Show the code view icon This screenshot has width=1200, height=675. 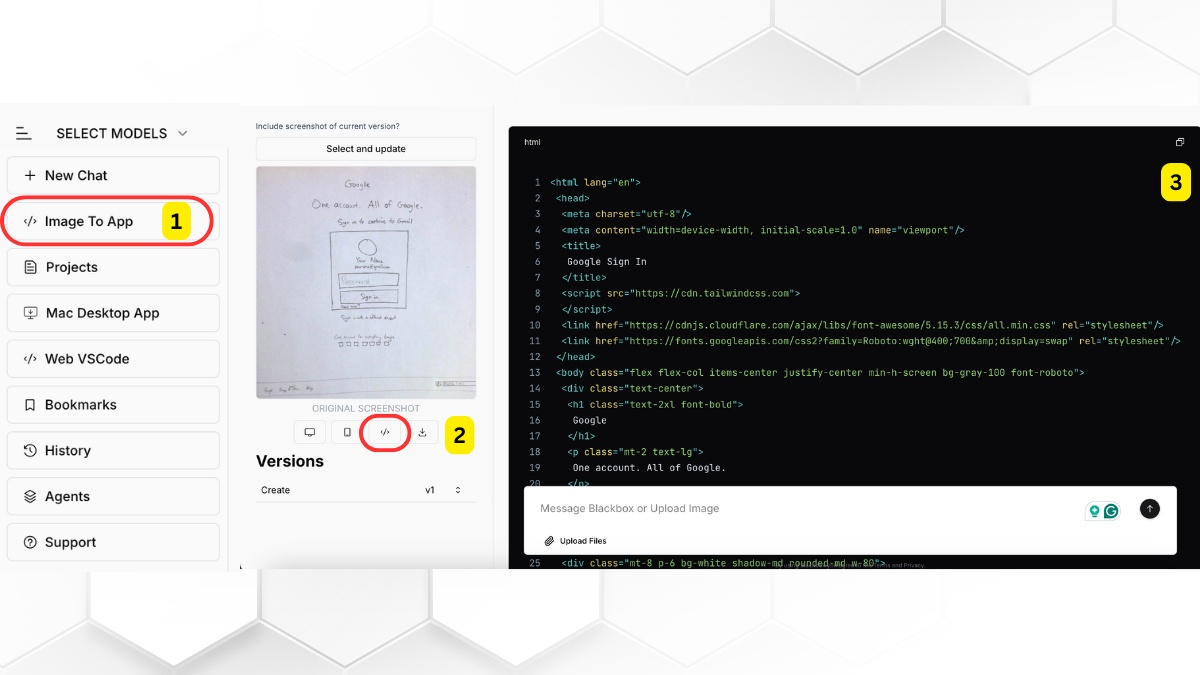click(385, 432)
